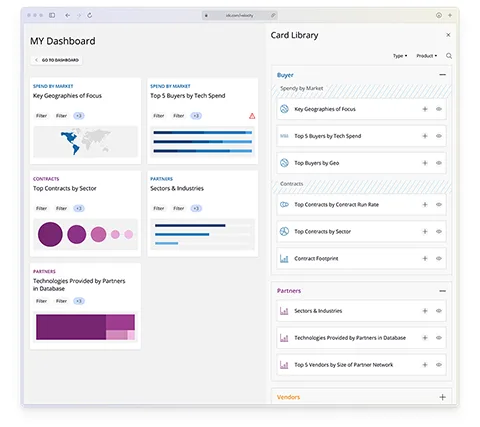Click first Filter chip on Top 5 Buyers card

159,116
